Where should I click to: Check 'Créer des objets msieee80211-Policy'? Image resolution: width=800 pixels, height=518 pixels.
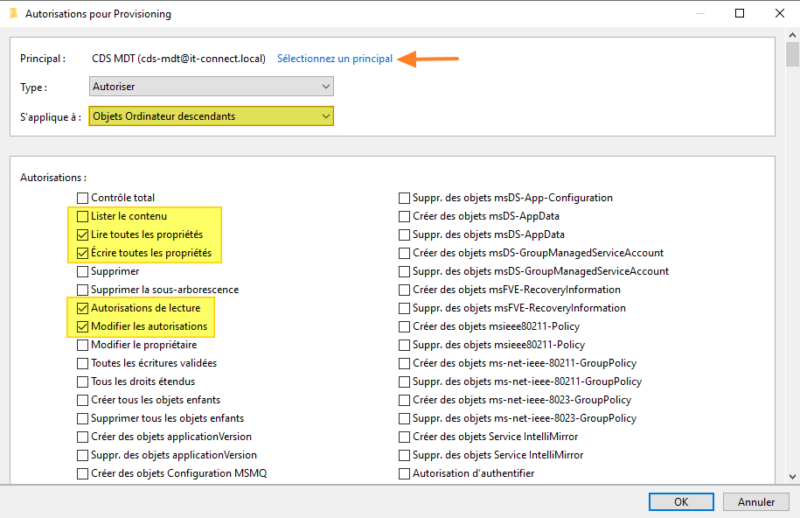coord(404,326)
